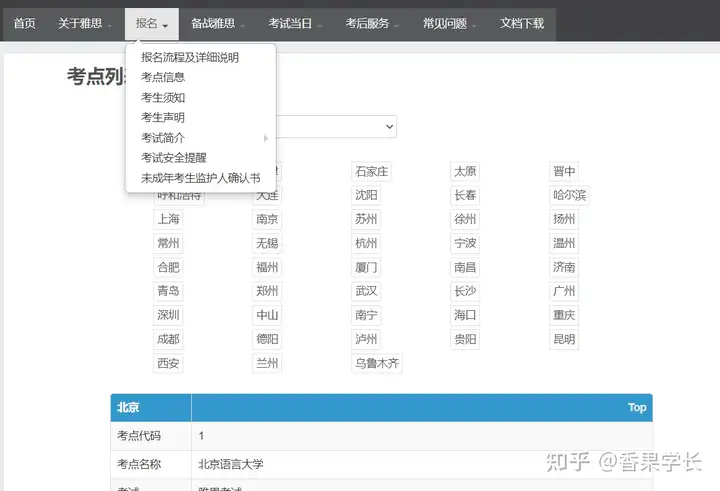The height and width of the screenshot is (491, 720).
Task: Click the 上海 city link
Action: coord(168,219)
